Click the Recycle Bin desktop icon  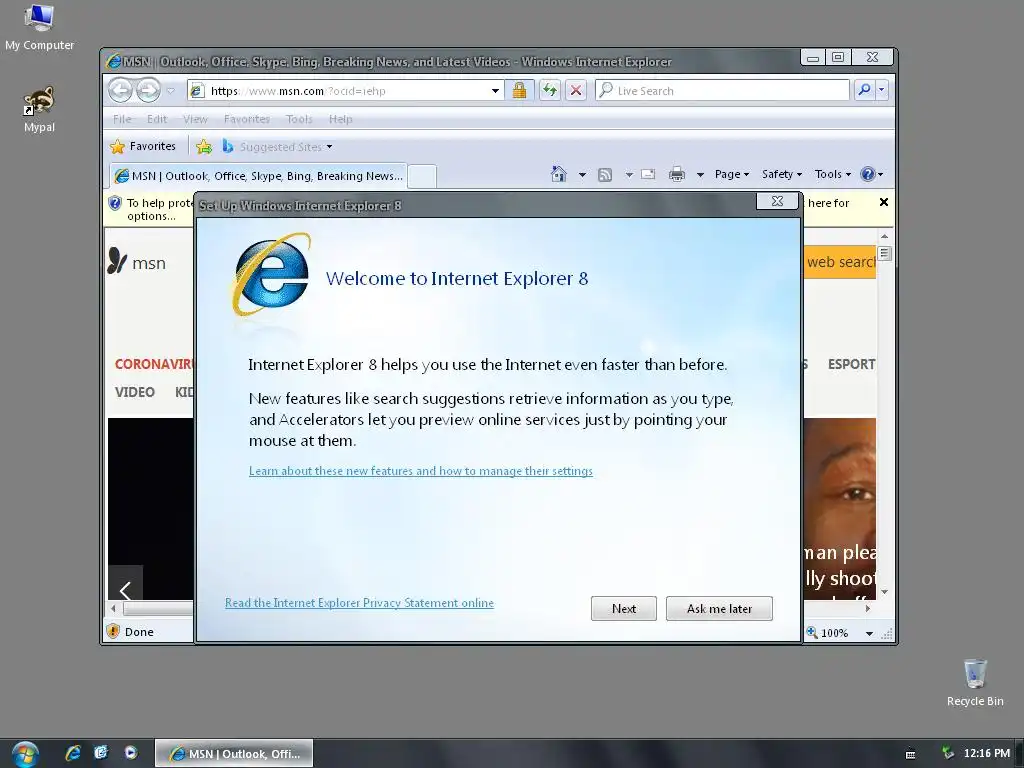(975, 682)
